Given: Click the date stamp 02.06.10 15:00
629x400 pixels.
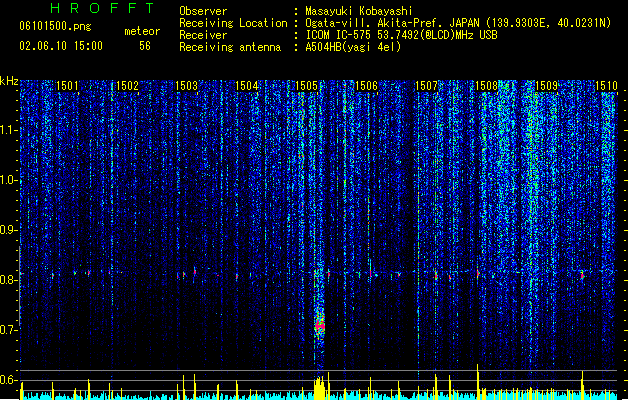Looking at the screenshot, I should pyautogui.click(x=61, y=46).
